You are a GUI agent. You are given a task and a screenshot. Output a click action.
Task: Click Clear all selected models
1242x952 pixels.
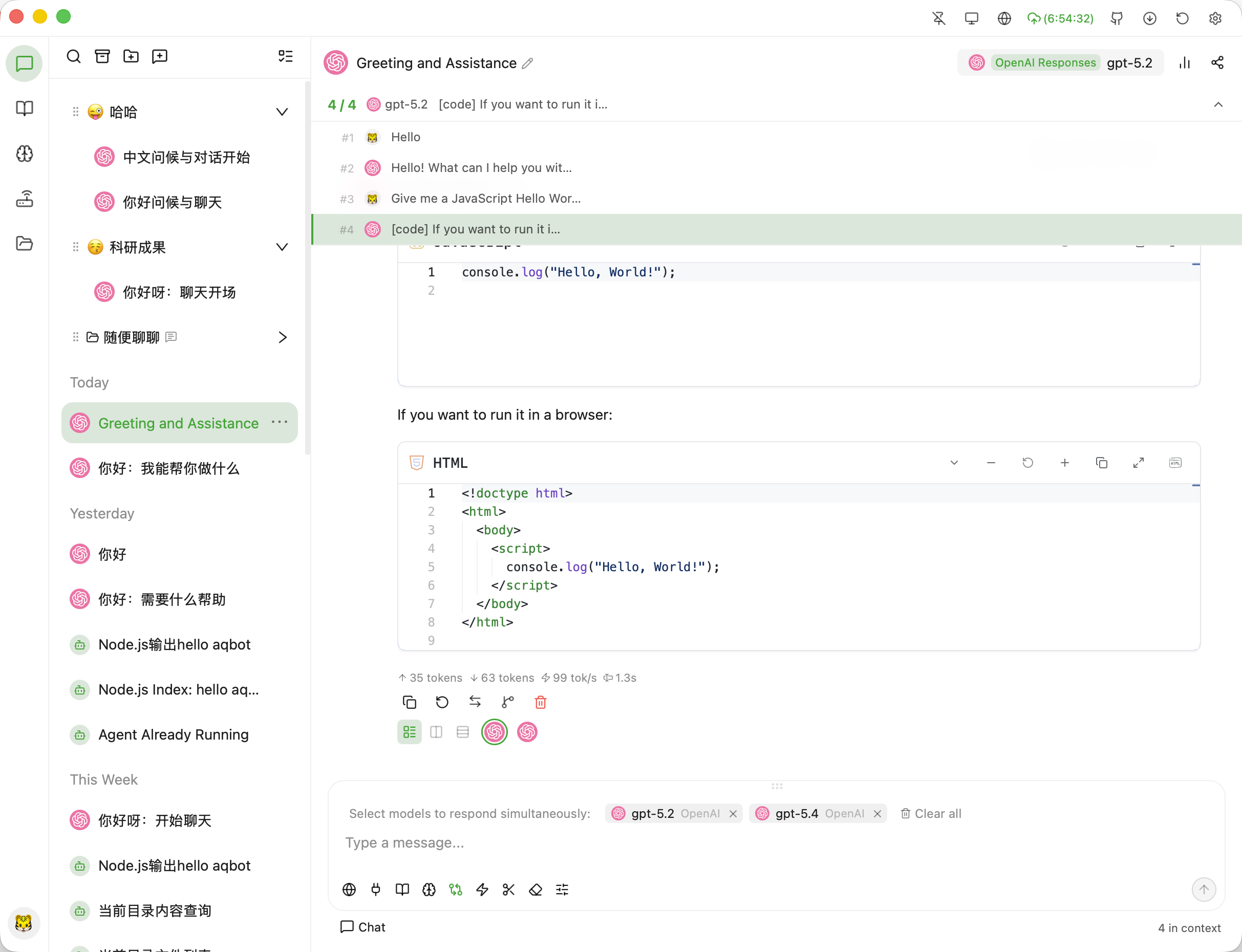(x=931, y=814)
